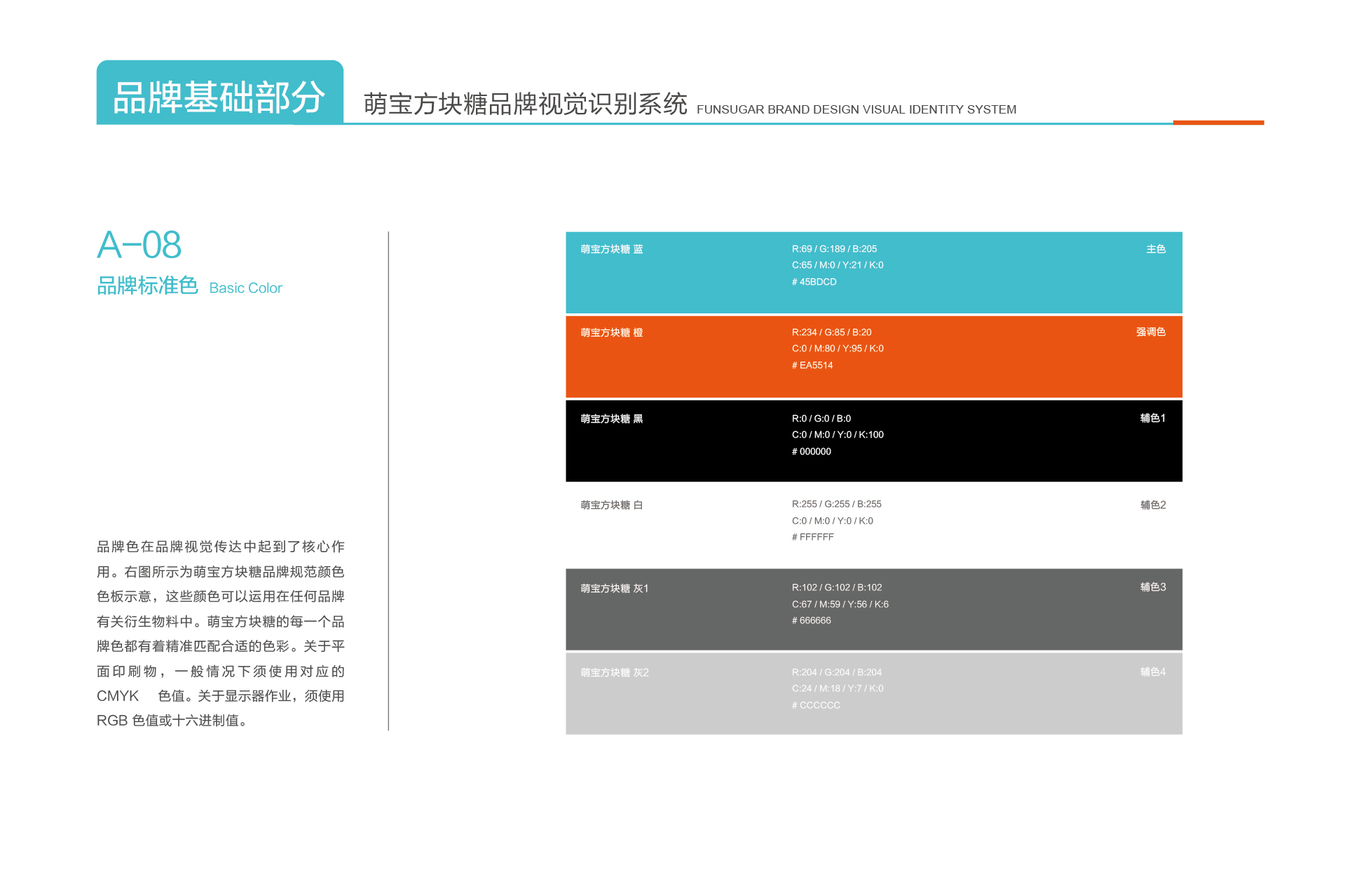Click the 辅色1 label
The width and height of the screenshot is (1366, 870).
(1153, 418)
